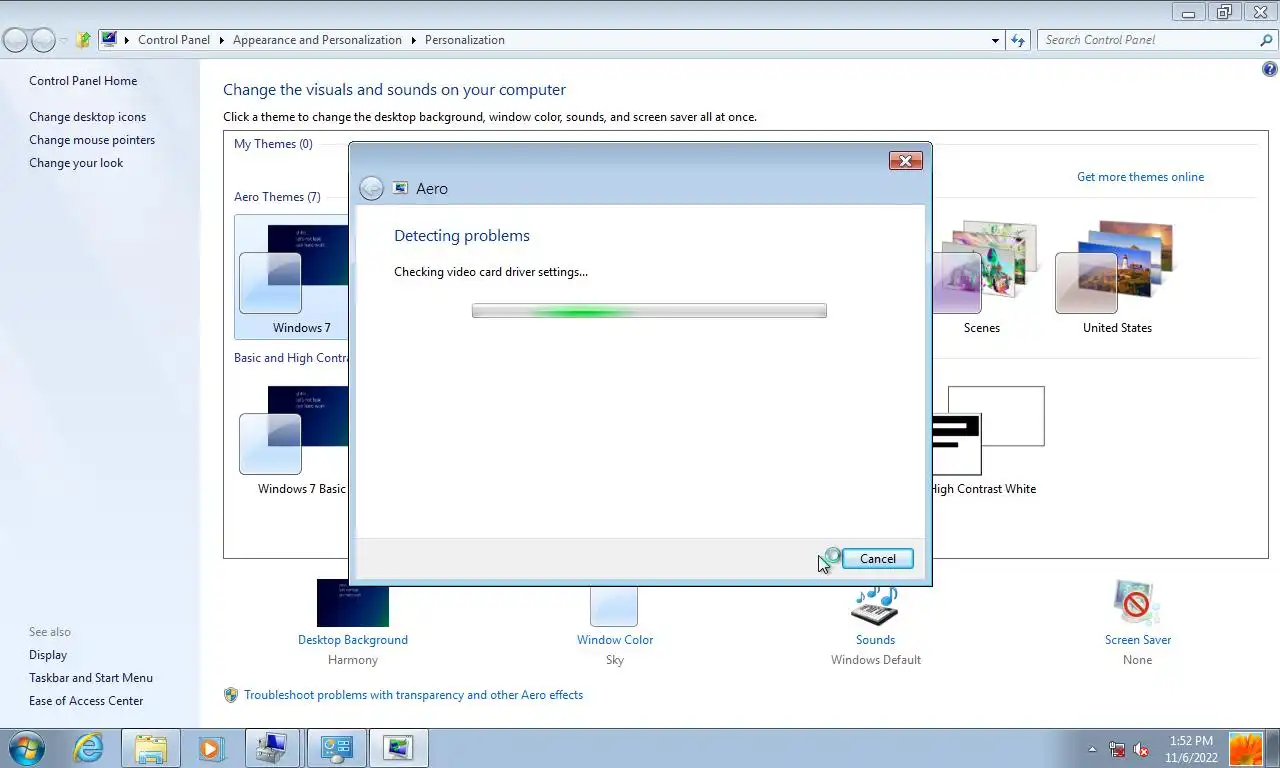Click the Screen Saver link text
Screen dimensions: 1280x768
(x=1138, y=640)
